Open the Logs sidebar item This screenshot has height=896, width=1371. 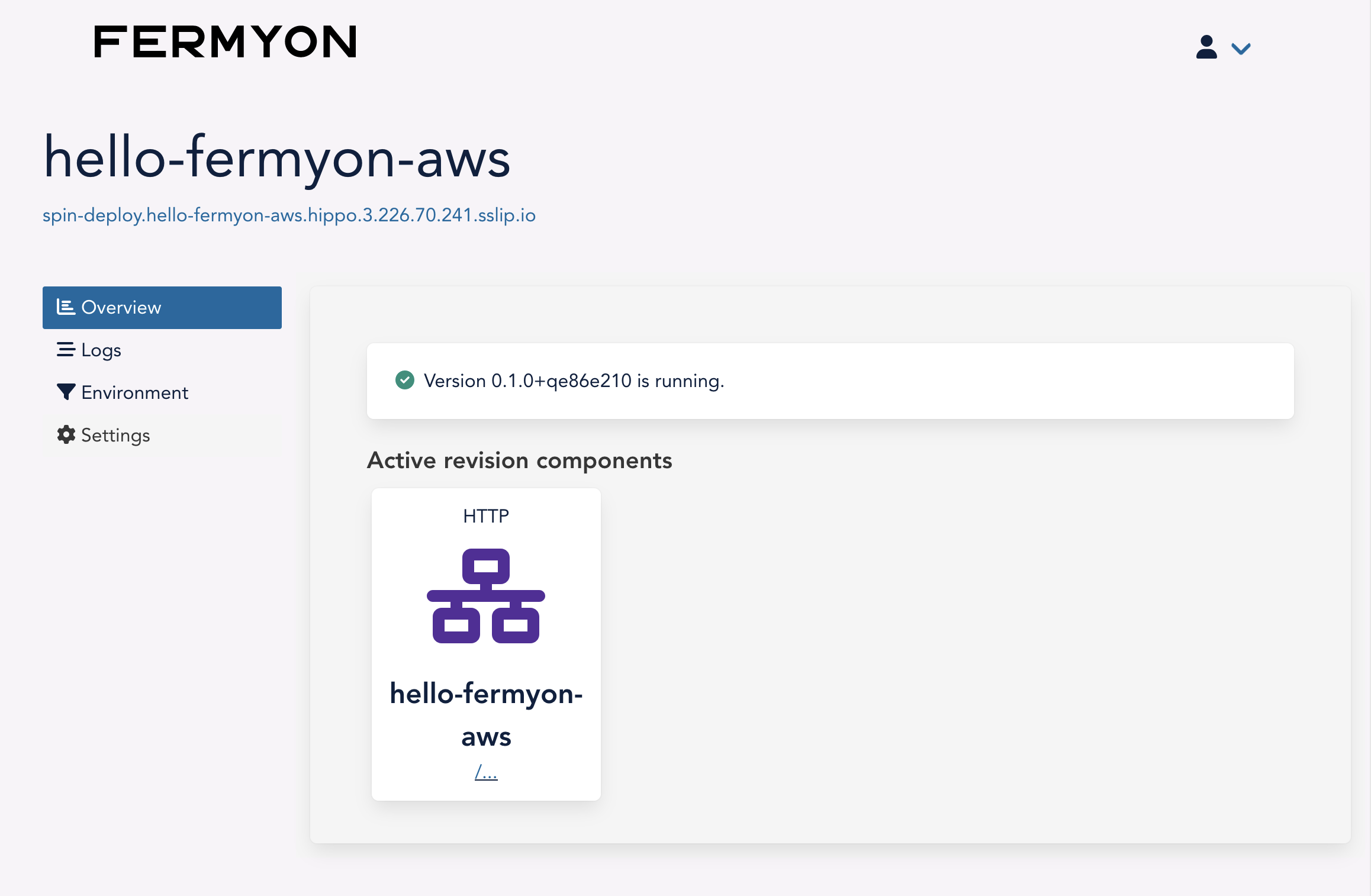(x=162, y=350)
